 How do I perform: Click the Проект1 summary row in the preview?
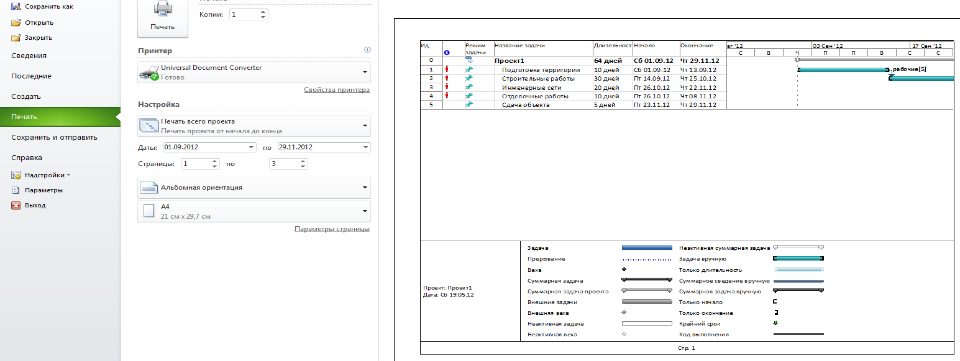pos(573,61)
